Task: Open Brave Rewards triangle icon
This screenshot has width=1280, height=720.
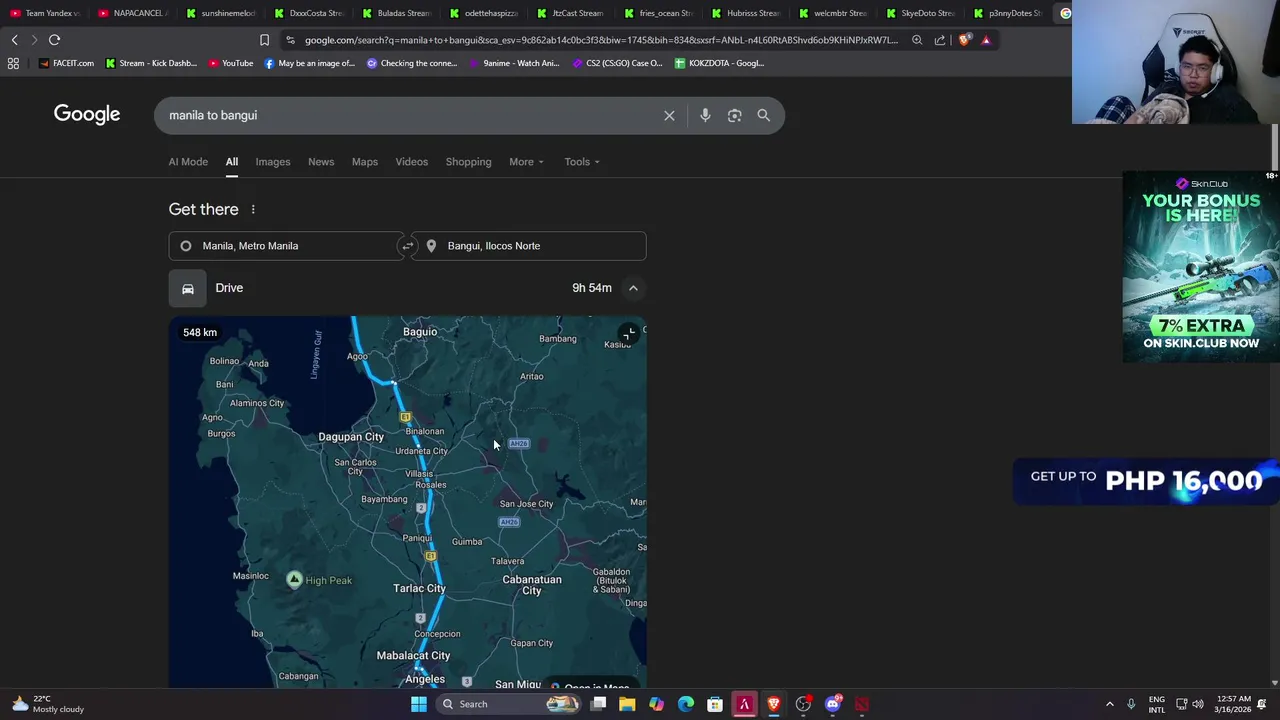Action: pyautogui.click(x=986, y=40)
